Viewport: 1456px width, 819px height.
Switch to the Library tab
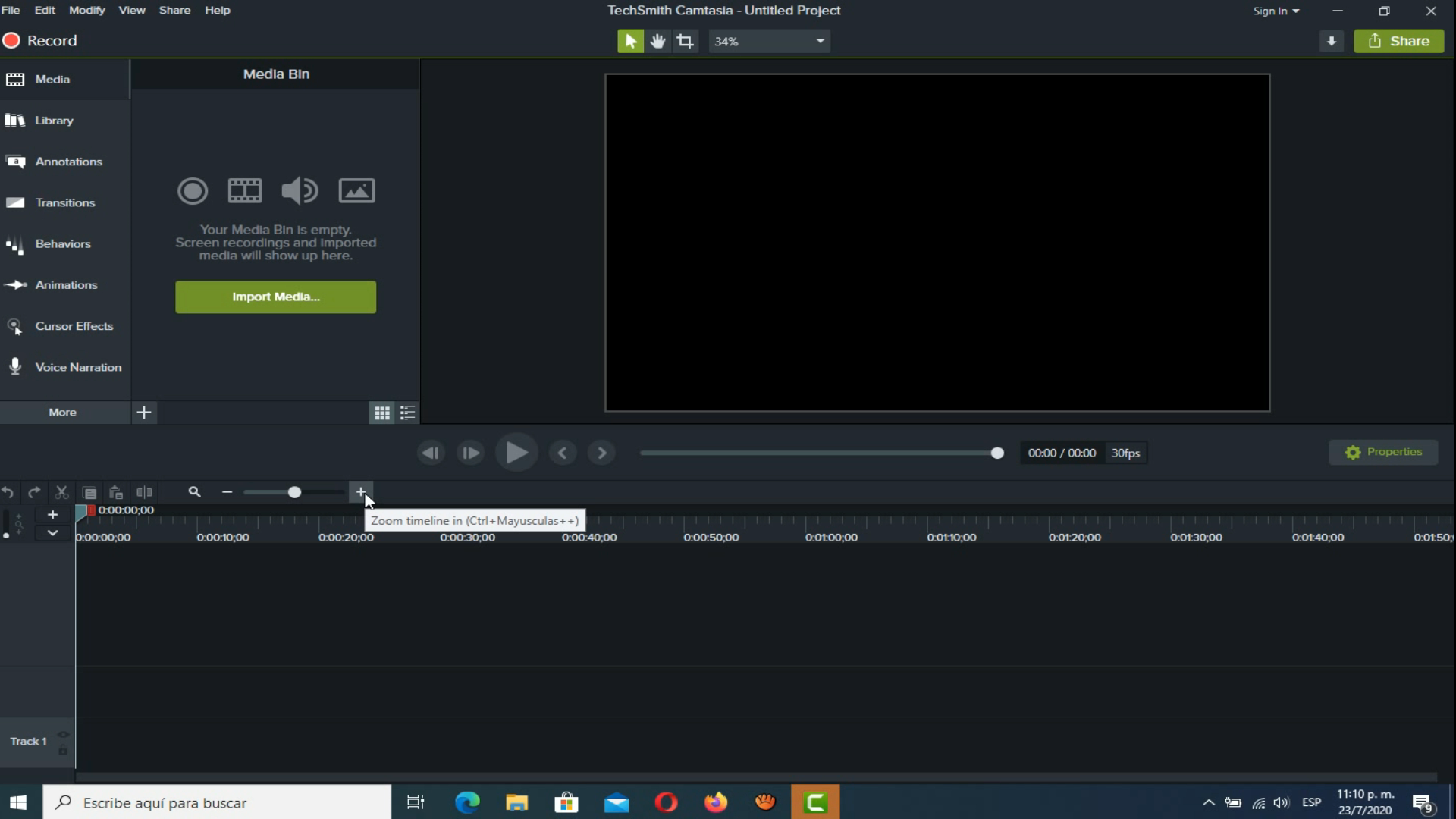click(x=64, y=121)
